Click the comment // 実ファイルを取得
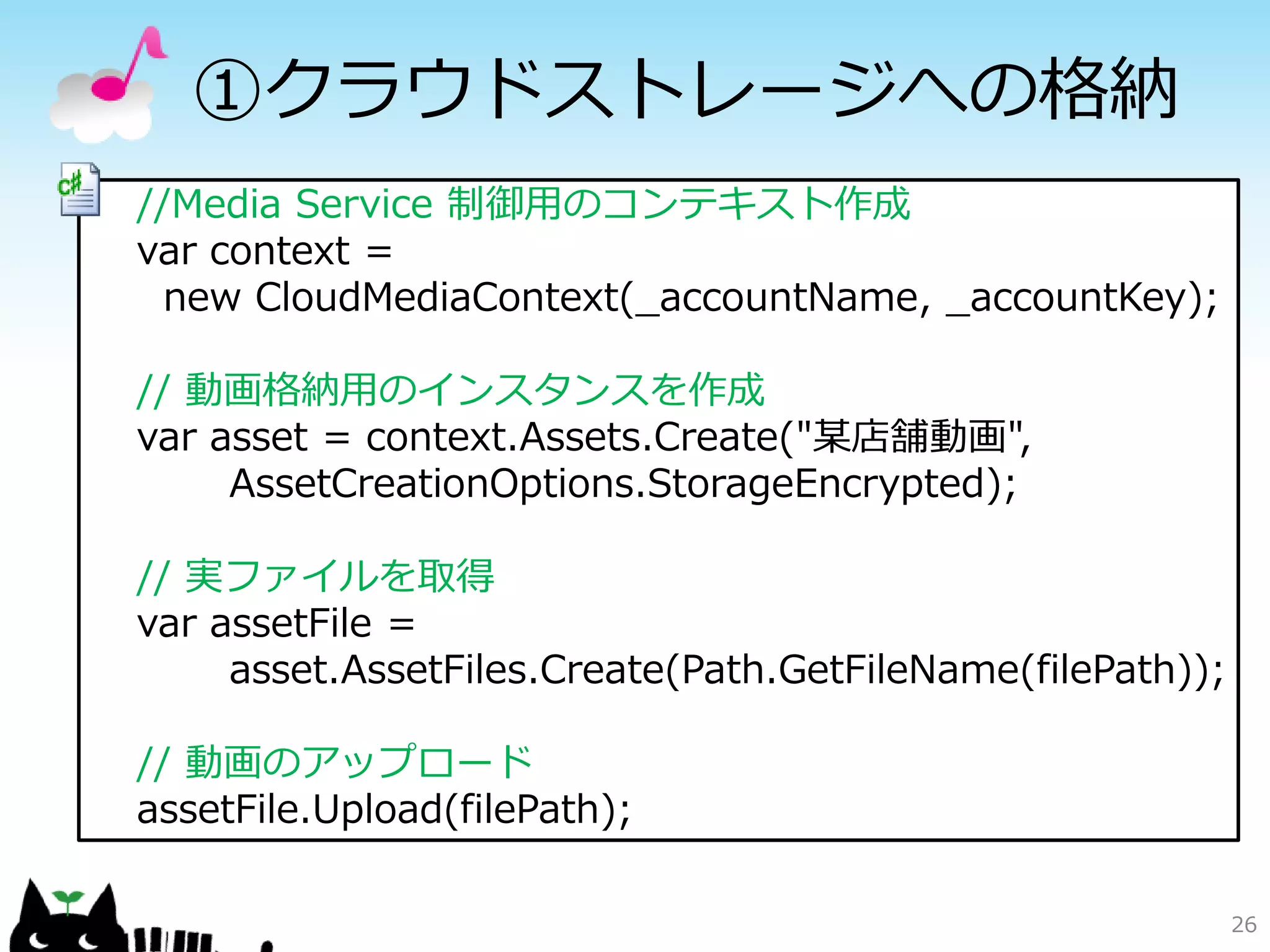 pyautogui.click(x=315, y=576)
